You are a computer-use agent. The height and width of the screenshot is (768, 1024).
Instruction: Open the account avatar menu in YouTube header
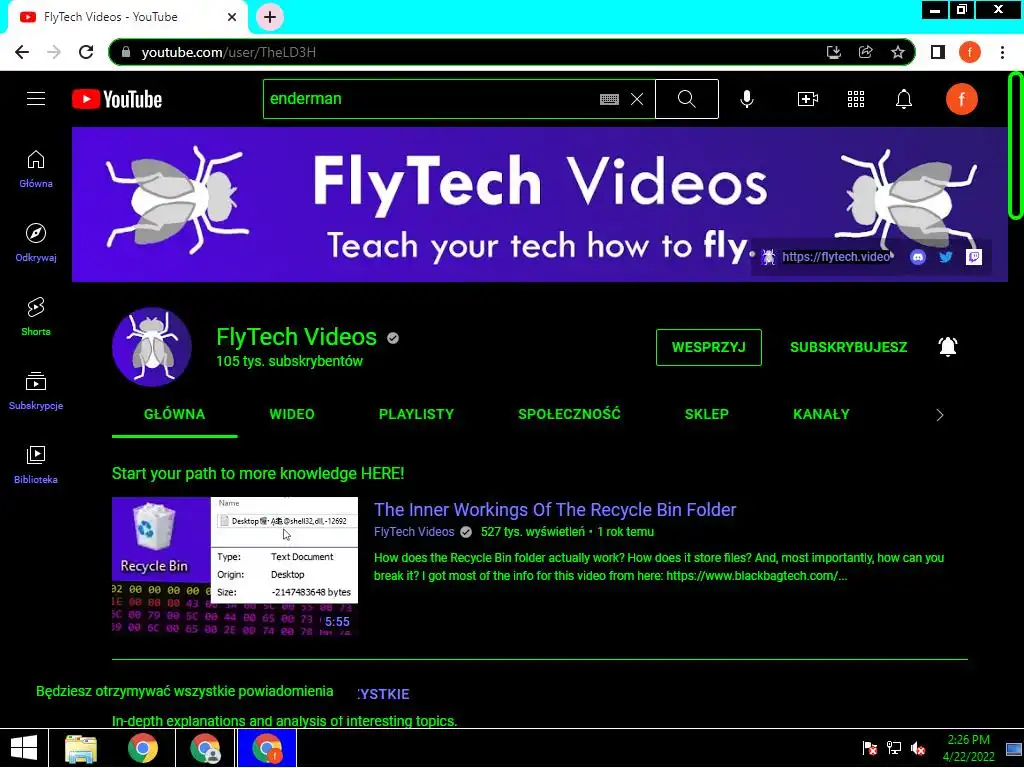point(961,99)
